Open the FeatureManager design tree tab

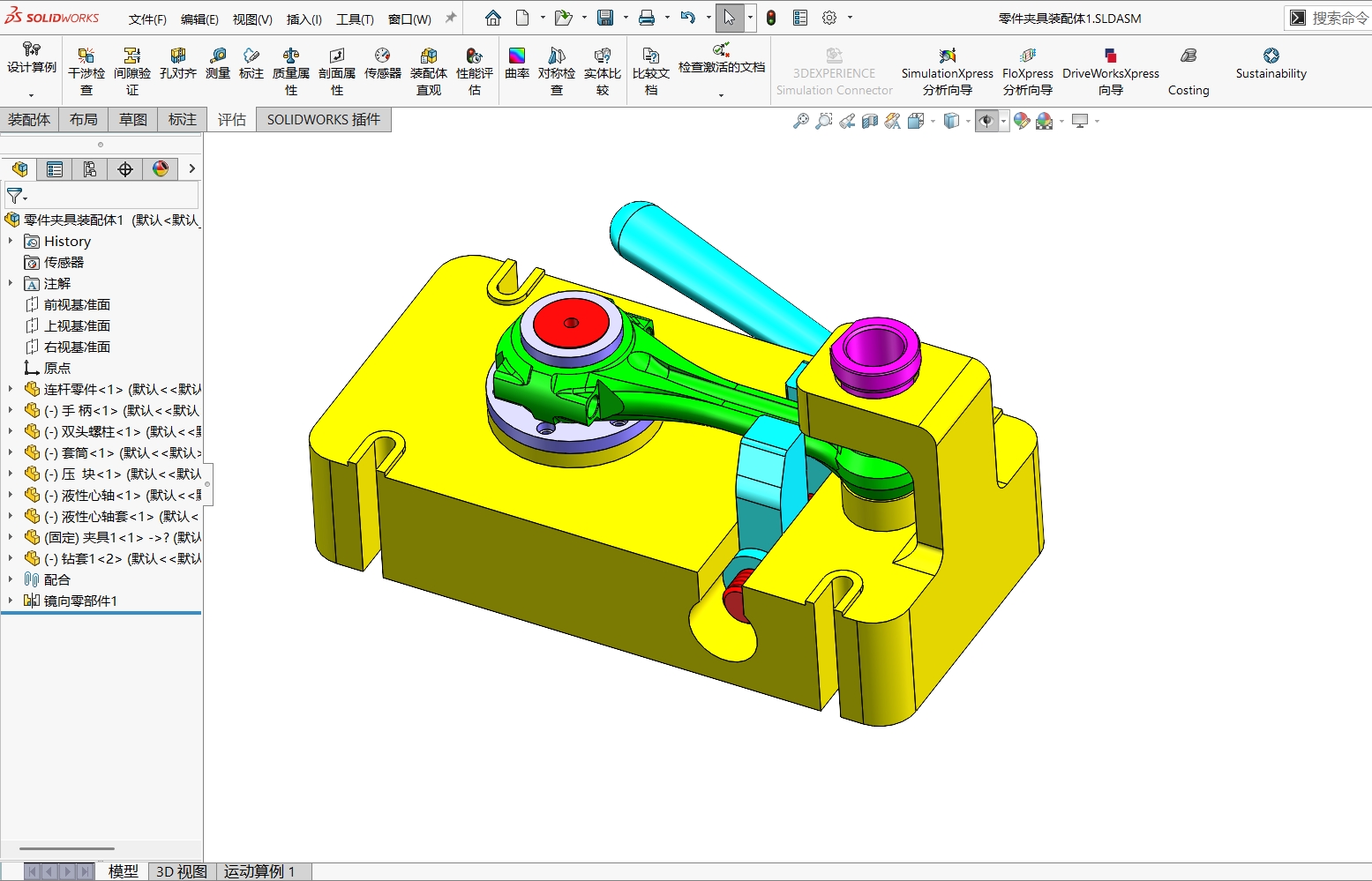coord(20,169)
